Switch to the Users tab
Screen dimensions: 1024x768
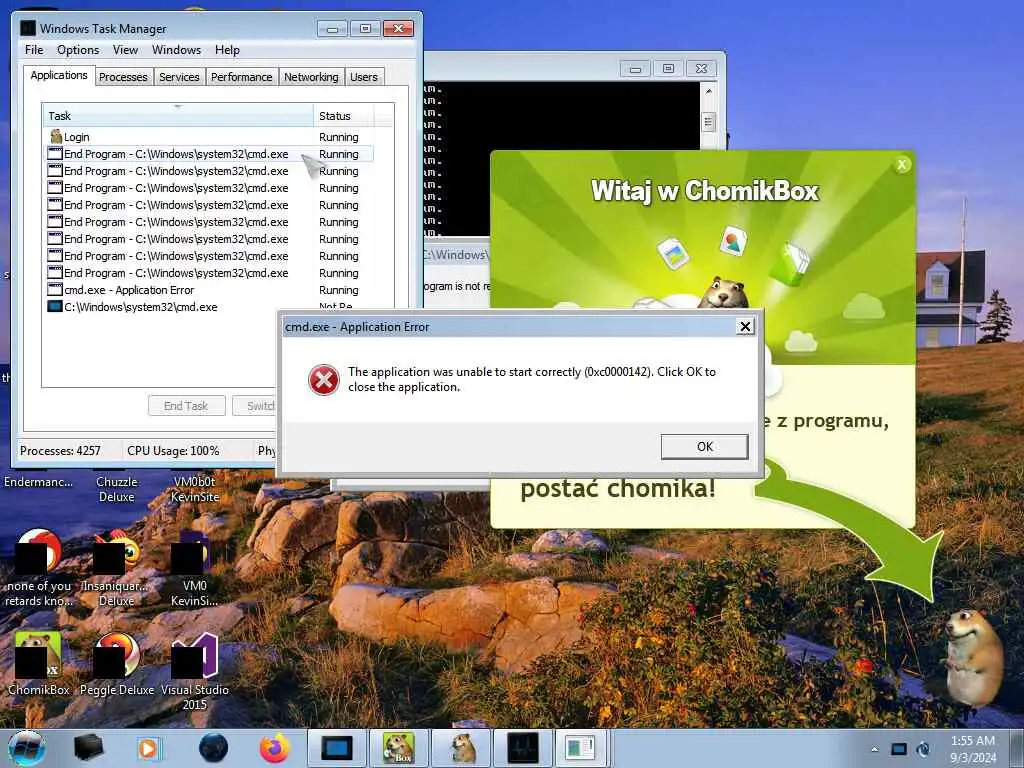(364, 77)
